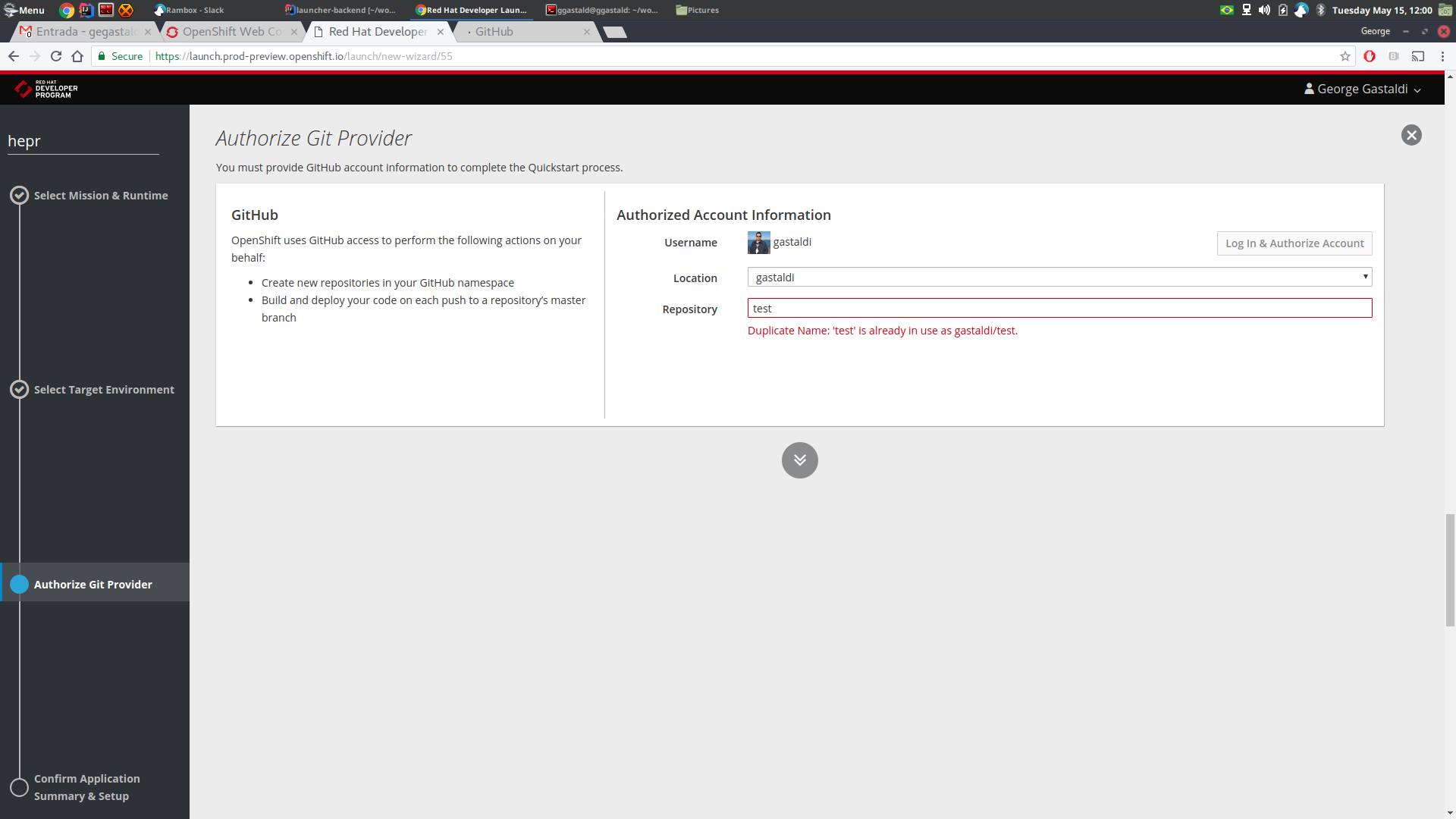Click the speaker volume icon in system tray
This screenshot has width=1456, height=819.
point(1264,10)
